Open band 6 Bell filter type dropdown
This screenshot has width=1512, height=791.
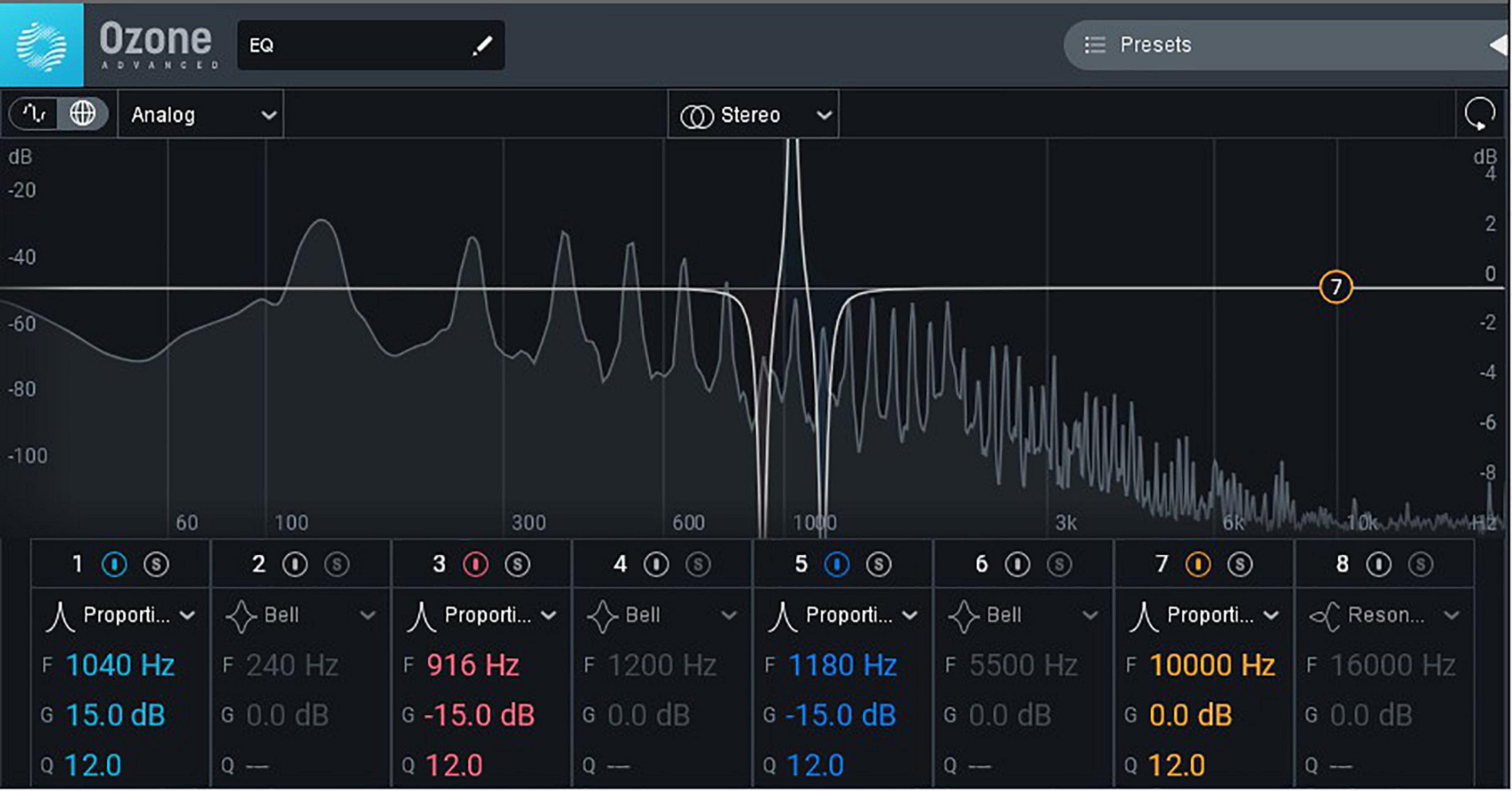[x=1024, y=616]
